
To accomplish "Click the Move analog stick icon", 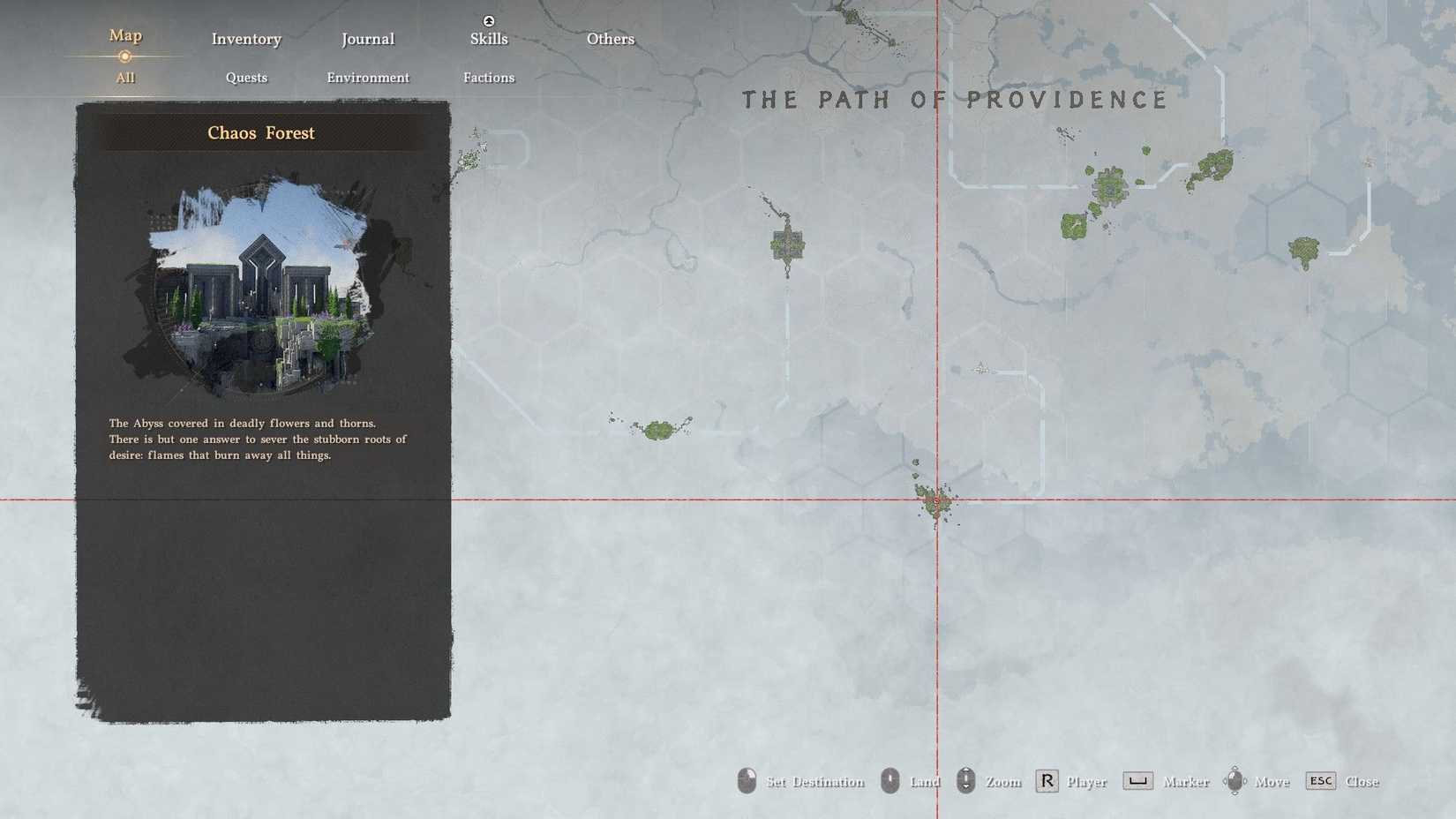I will 1235,780.
